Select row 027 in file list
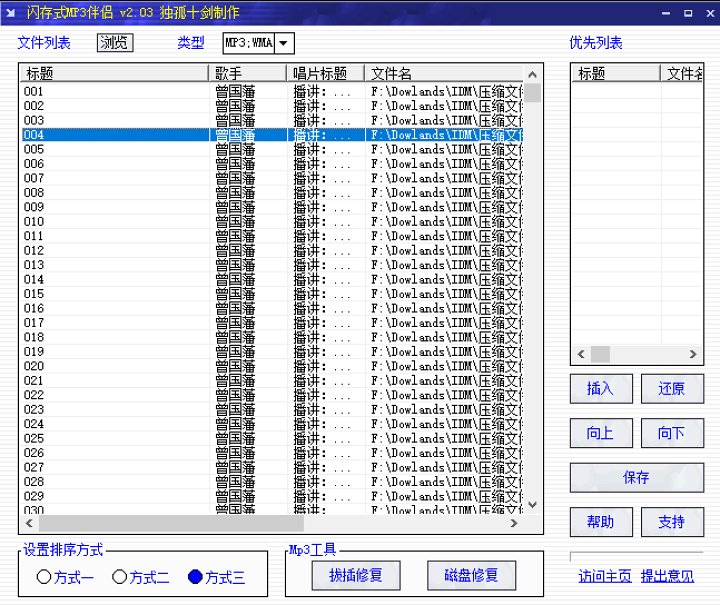 click(x=272, y=467)
